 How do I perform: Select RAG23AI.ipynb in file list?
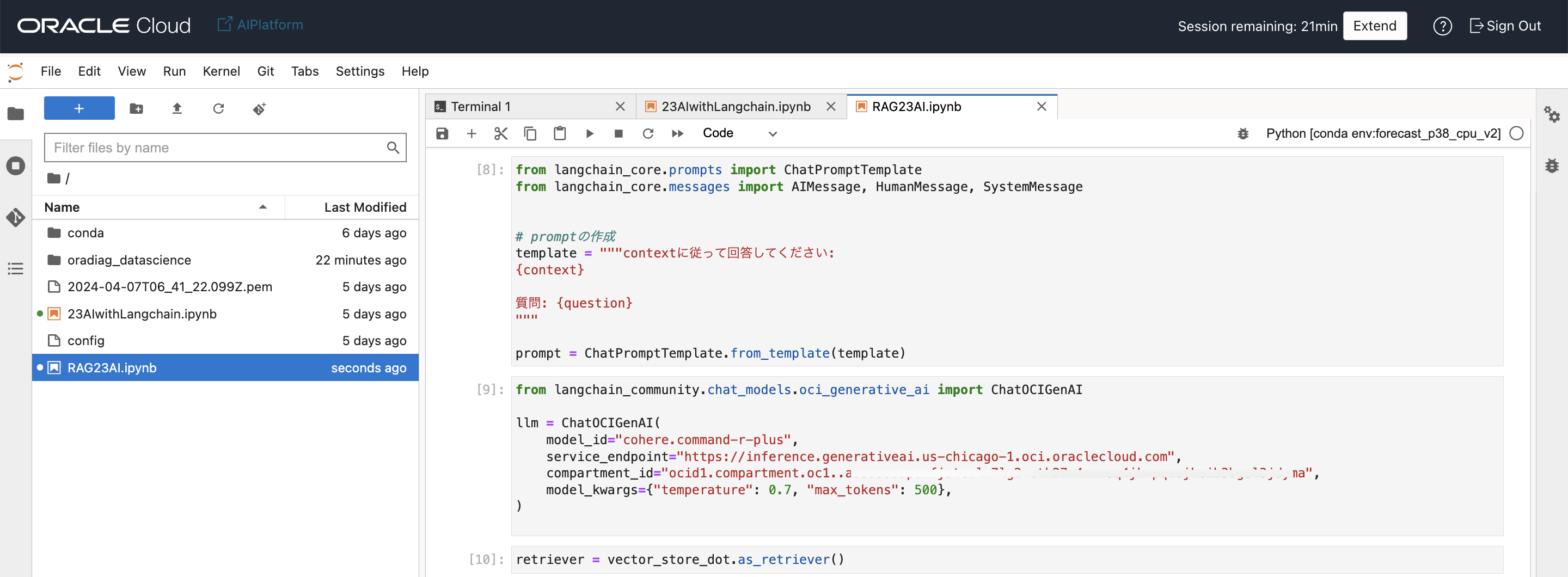(225, 367)
